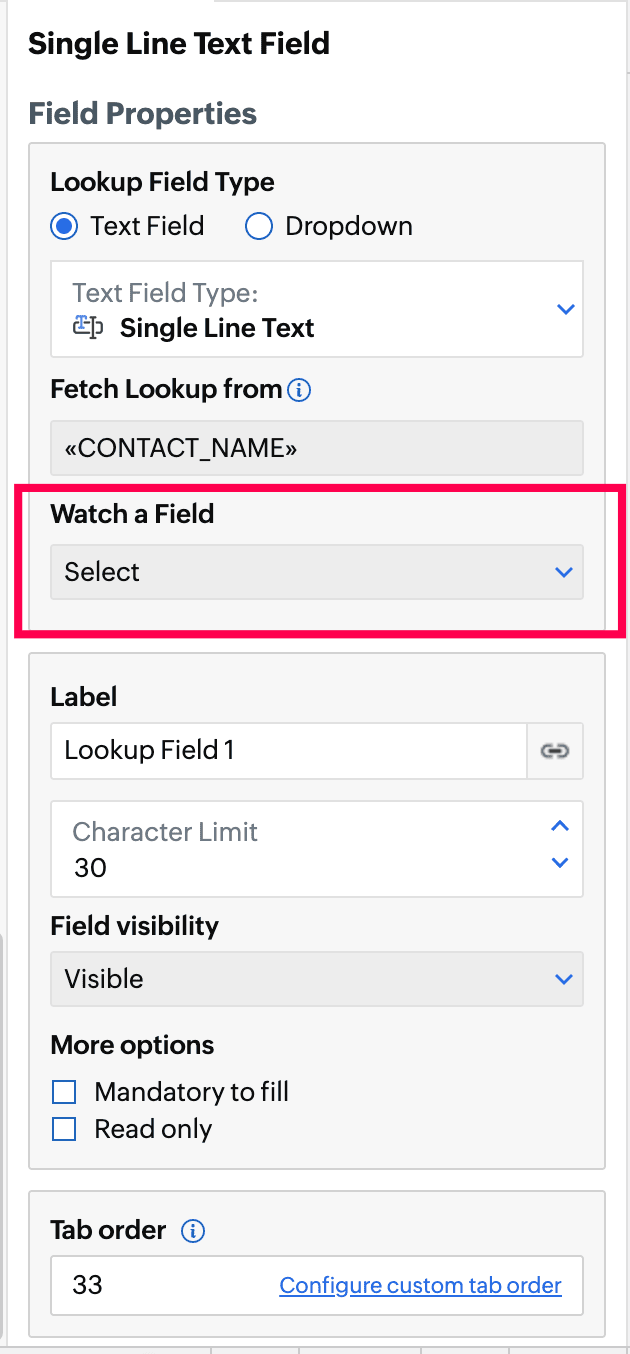Click the Fetch Lookup CONTACT_NAME field

pyautogui.click(x=316, y=448)
